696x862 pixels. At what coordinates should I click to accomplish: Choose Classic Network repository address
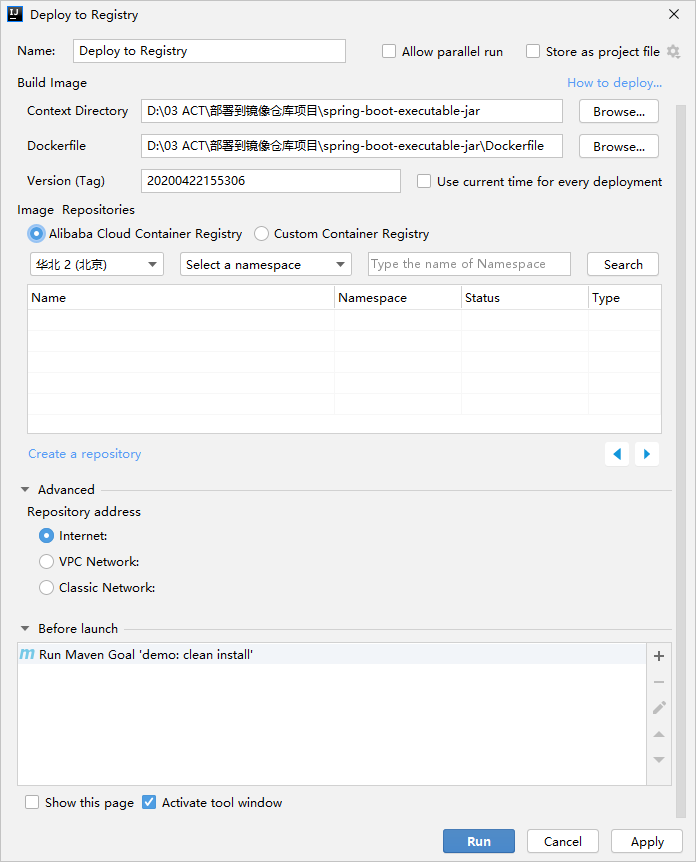pyautogui.click(x=47, y=588)
